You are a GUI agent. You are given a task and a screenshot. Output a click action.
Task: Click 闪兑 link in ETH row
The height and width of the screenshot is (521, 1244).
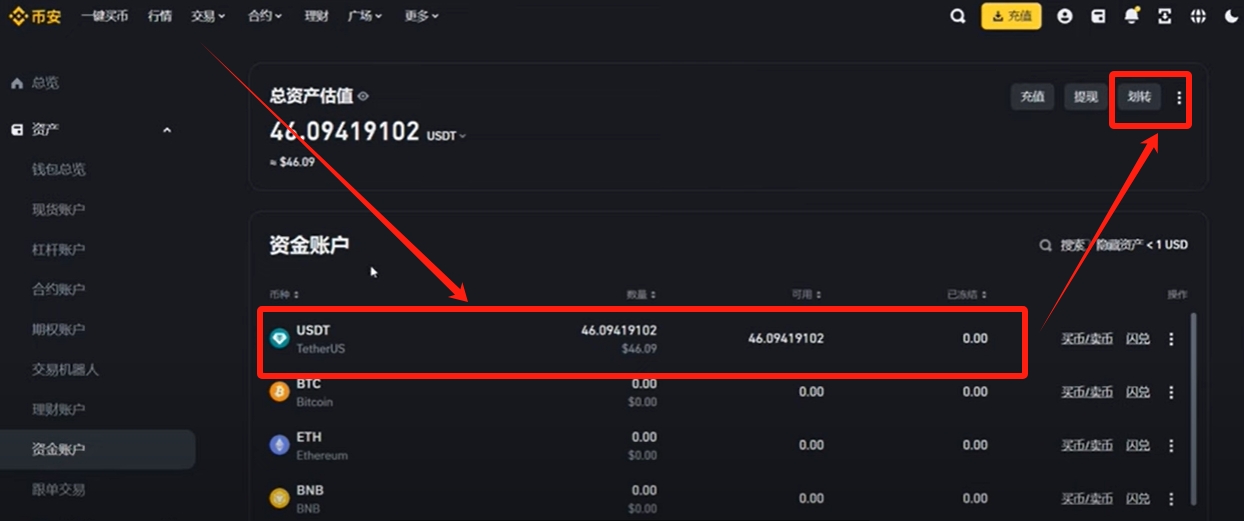[x=1138, y=445]
